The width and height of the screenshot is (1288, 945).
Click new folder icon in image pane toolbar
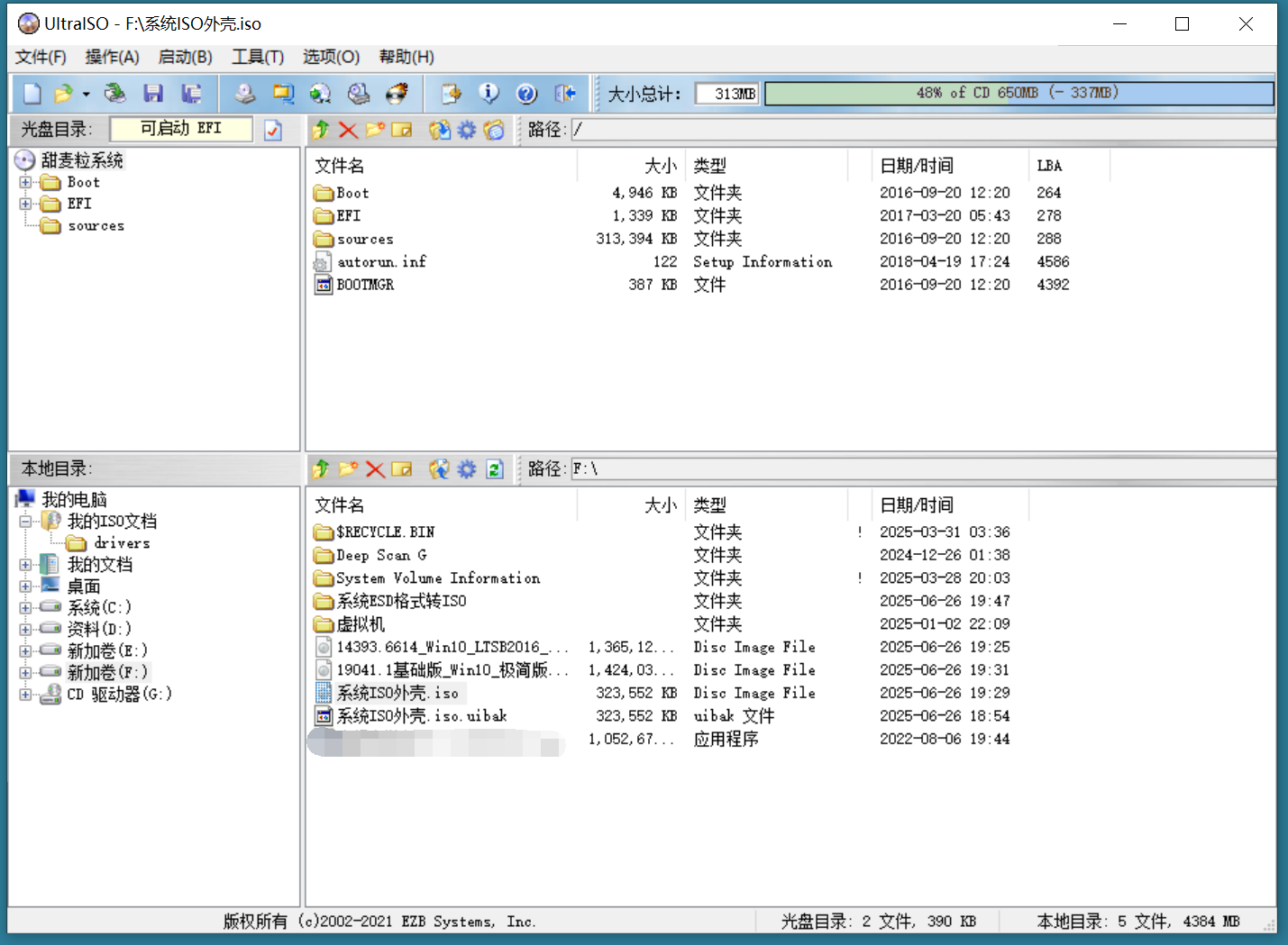tap(375, 131)
